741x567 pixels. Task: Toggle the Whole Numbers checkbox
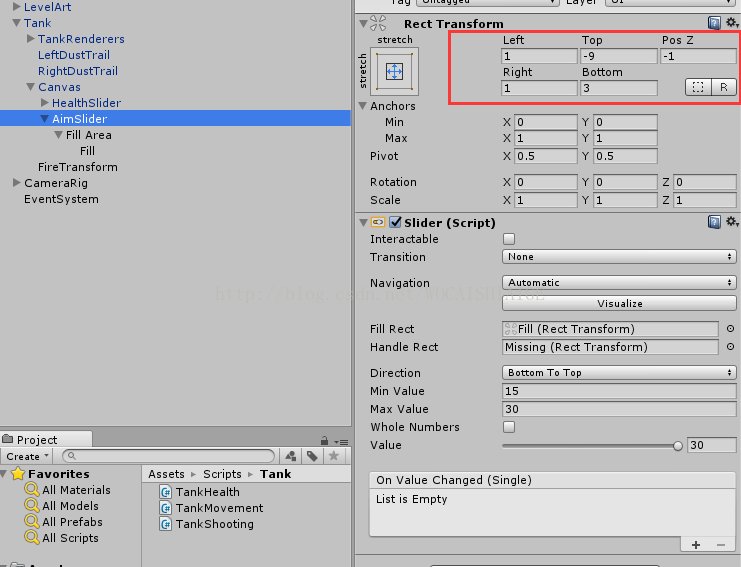click(x=509, y=427)
